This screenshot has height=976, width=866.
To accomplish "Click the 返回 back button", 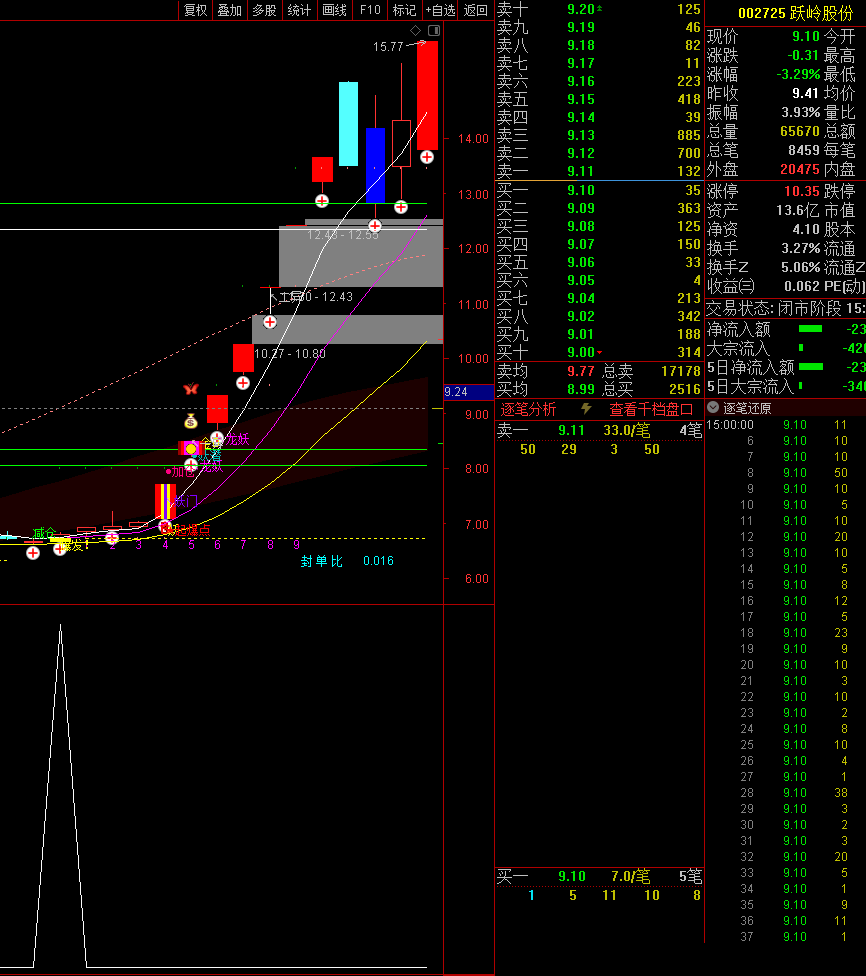I will click(x=476, y=10).
